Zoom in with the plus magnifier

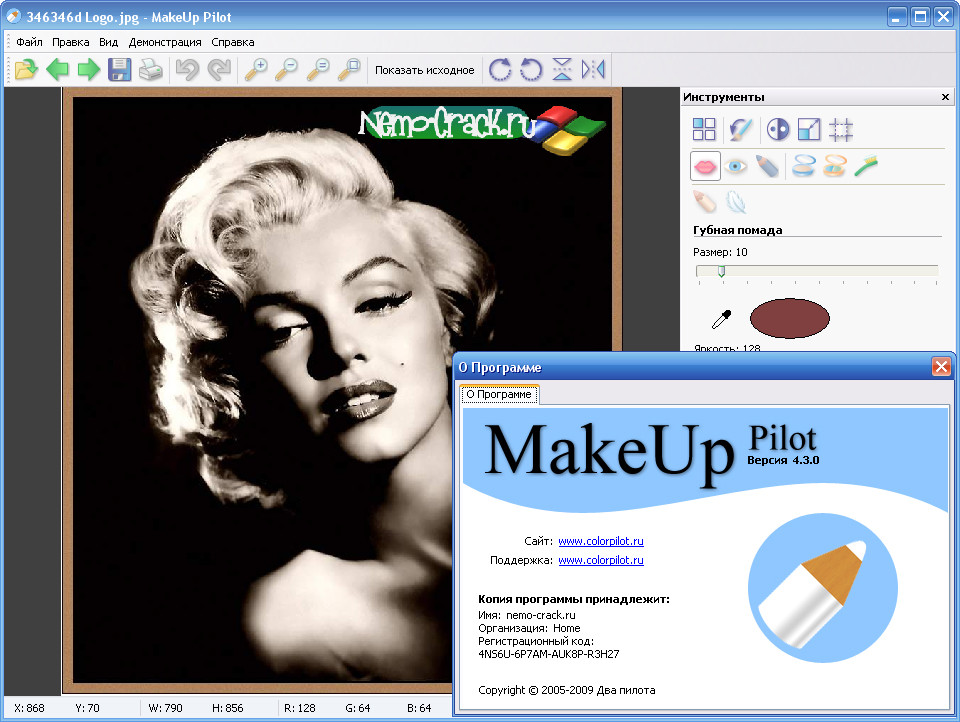point(256,69)
